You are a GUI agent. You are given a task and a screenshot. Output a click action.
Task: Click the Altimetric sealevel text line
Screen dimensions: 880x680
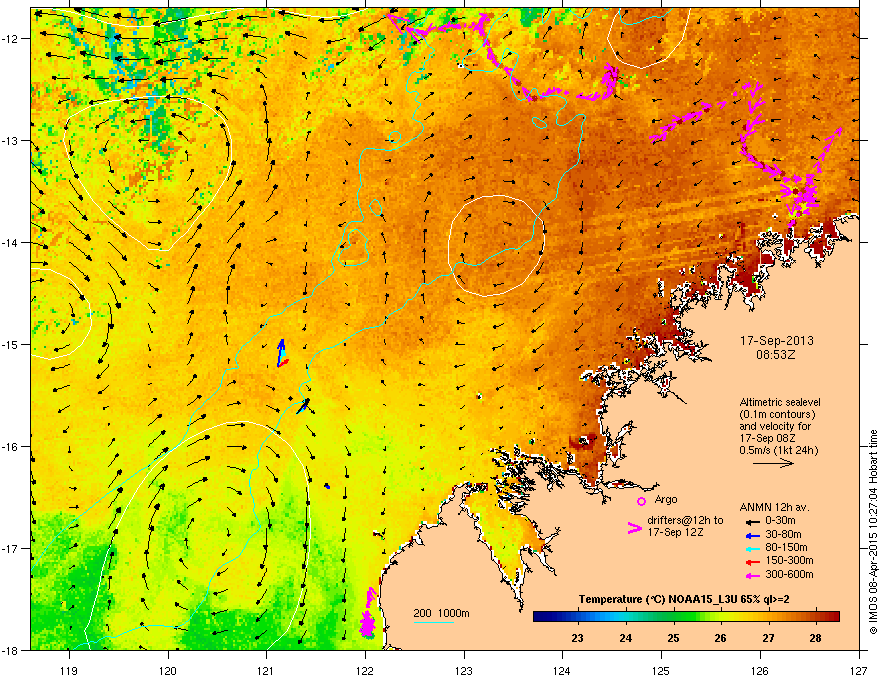[780, 402]
